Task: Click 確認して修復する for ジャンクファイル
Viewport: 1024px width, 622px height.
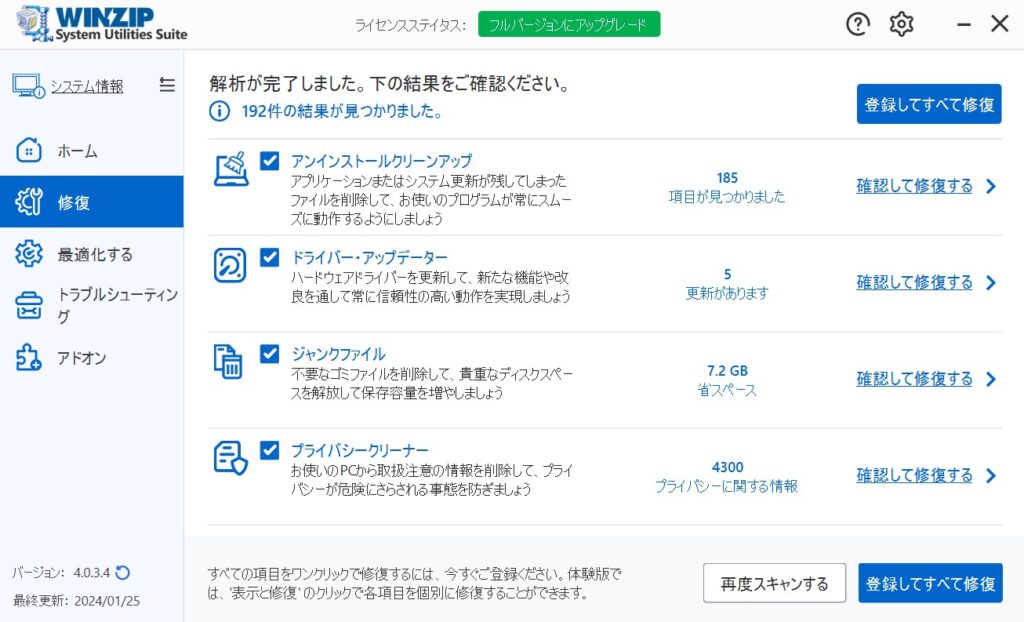Action: coord(914,379)
